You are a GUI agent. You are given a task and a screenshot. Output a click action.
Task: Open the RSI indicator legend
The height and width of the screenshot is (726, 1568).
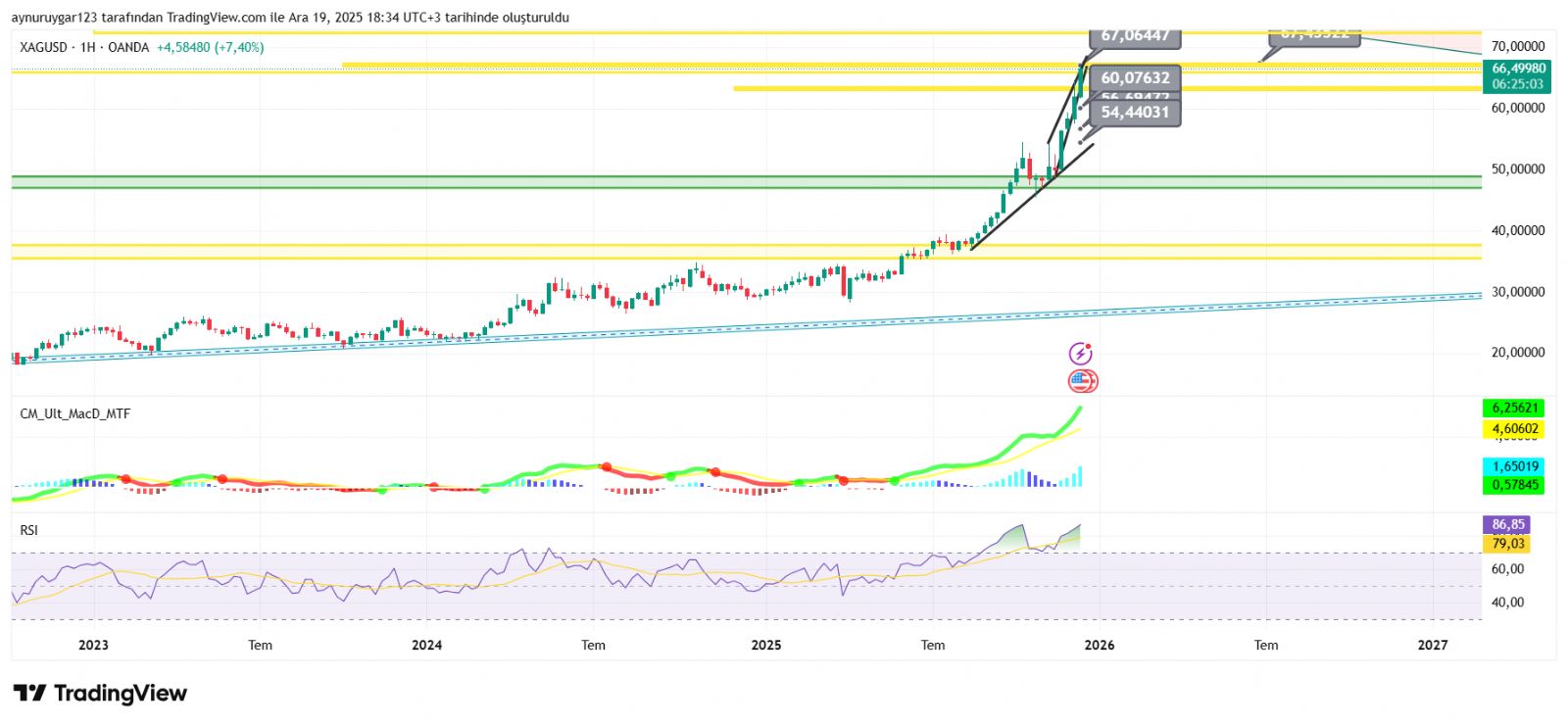click(29, 530)
